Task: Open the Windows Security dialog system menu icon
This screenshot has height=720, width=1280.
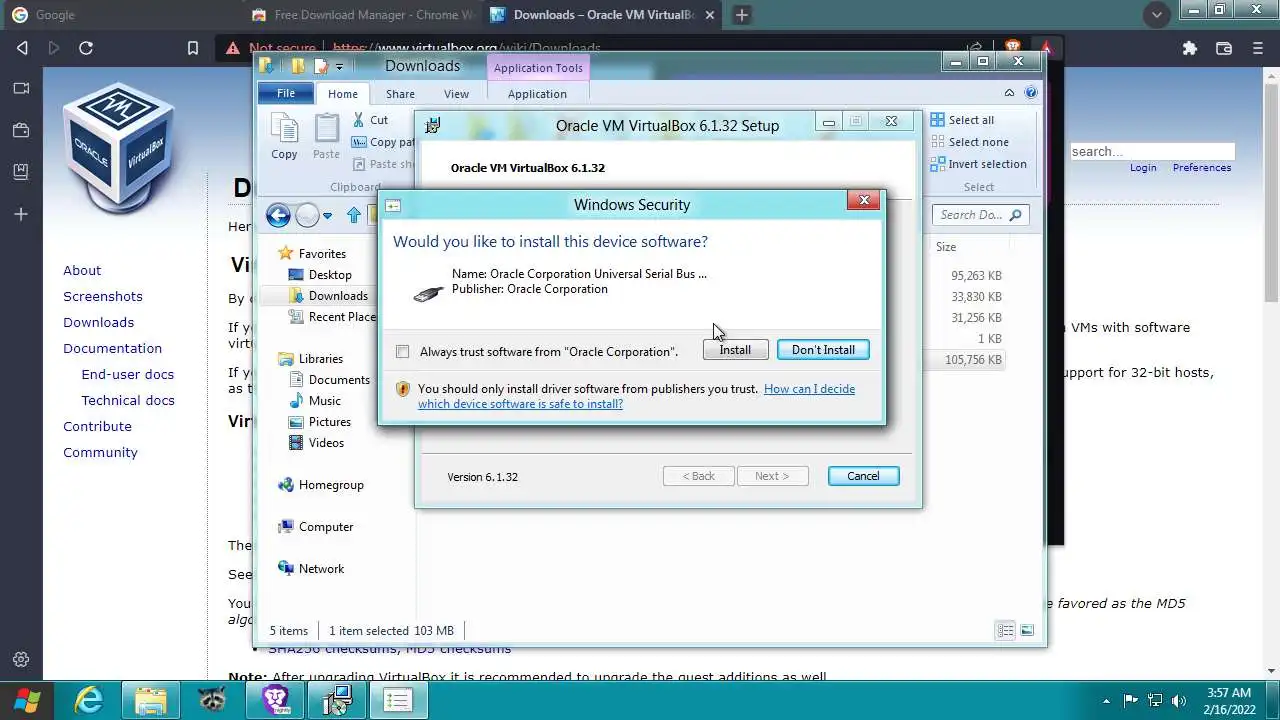Action: 393,205
